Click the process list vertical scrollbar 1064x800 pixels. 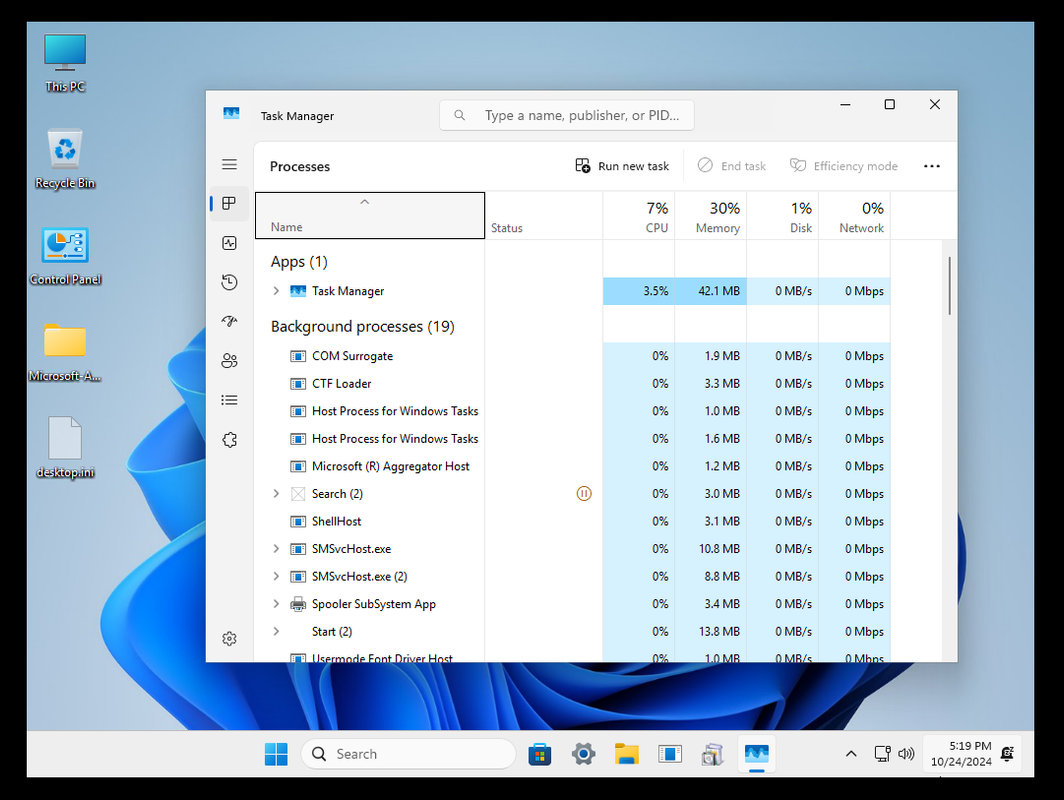tap(949, 286)
